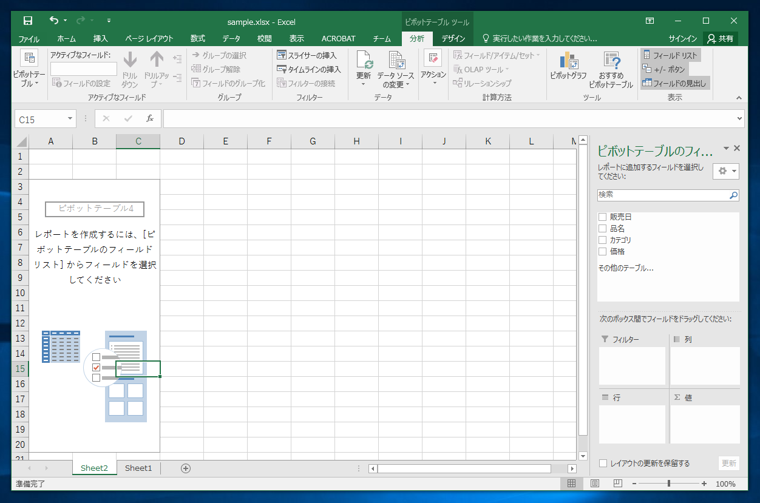
Task: Click the Update (更新) button in field pane
Action: pyautogui.click(x=728, y=463)
